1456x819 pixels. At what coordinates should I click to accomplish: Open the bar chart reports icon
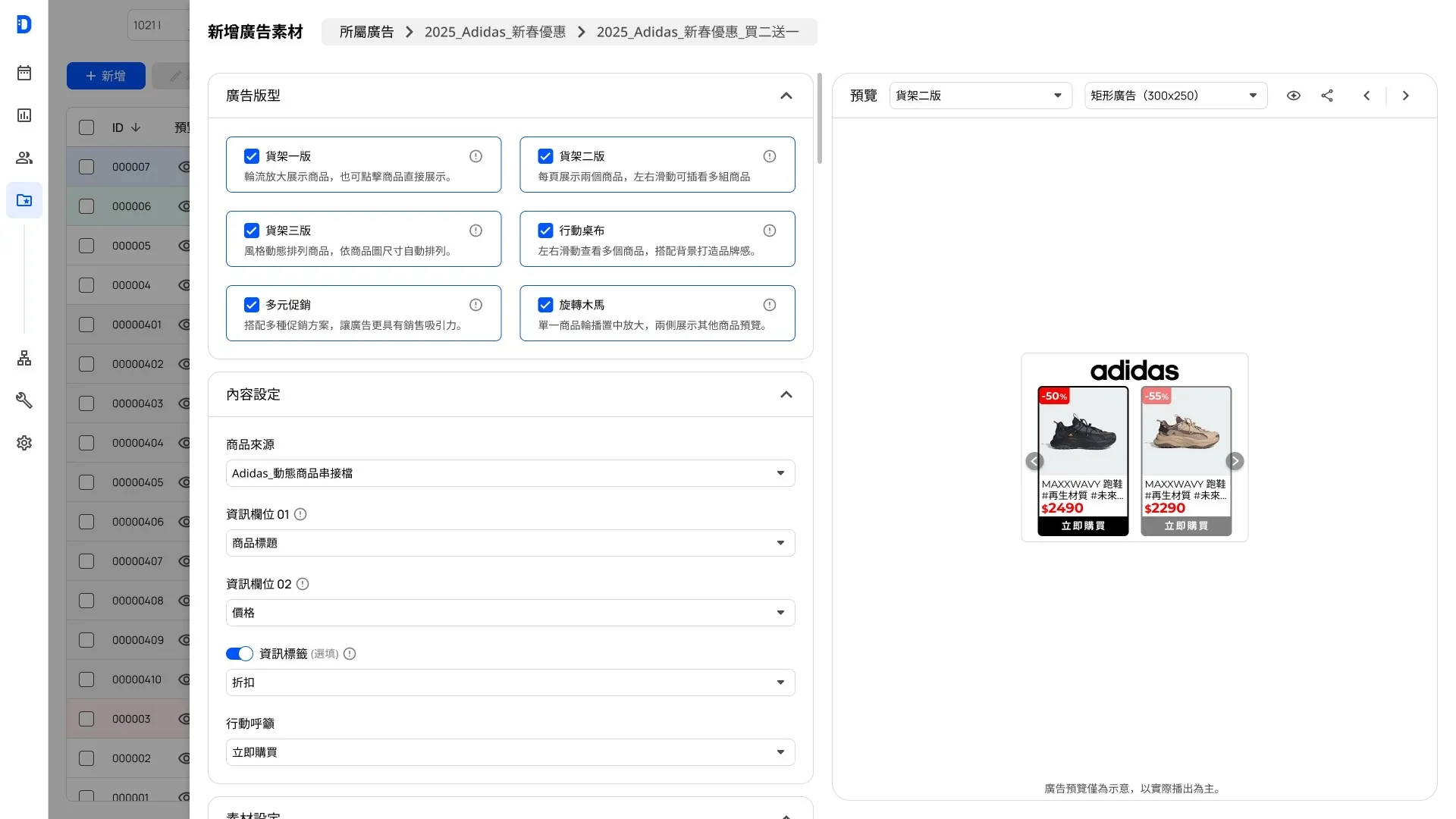(x=24, y=115)
